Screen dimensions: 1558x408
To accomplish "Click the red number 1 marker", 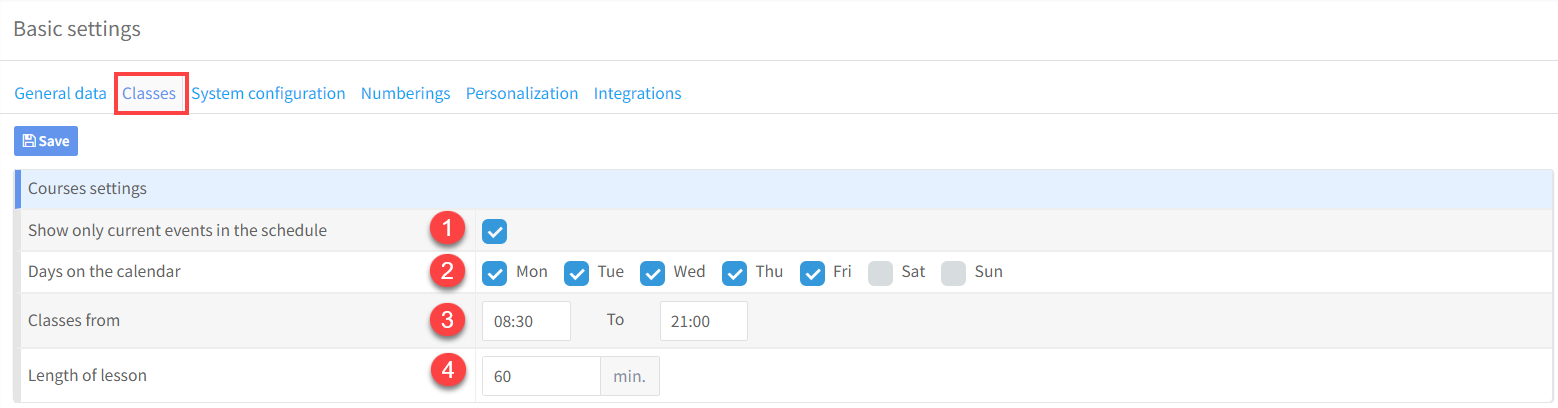I will [447, 229].
